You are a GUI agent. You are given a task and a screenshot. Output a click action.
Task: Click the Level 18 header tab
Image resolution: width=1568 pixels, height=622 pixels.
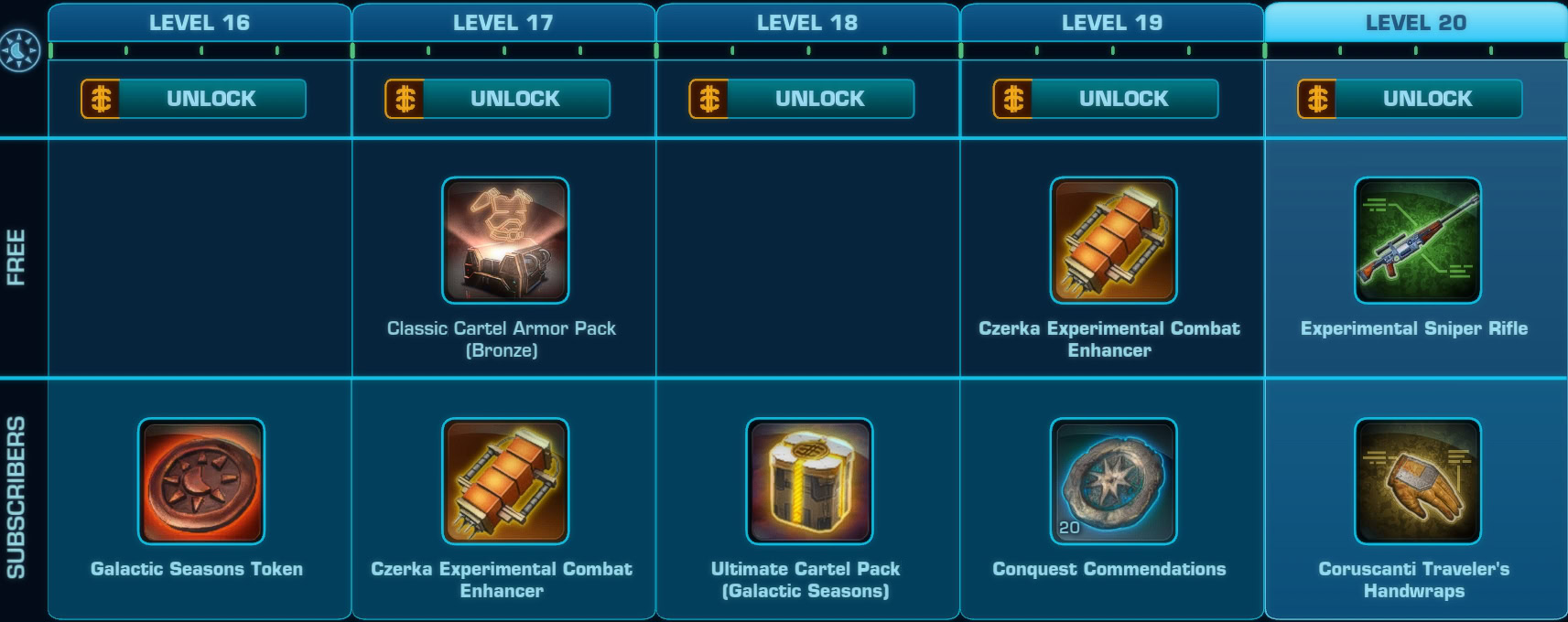(x=807, y=23)
